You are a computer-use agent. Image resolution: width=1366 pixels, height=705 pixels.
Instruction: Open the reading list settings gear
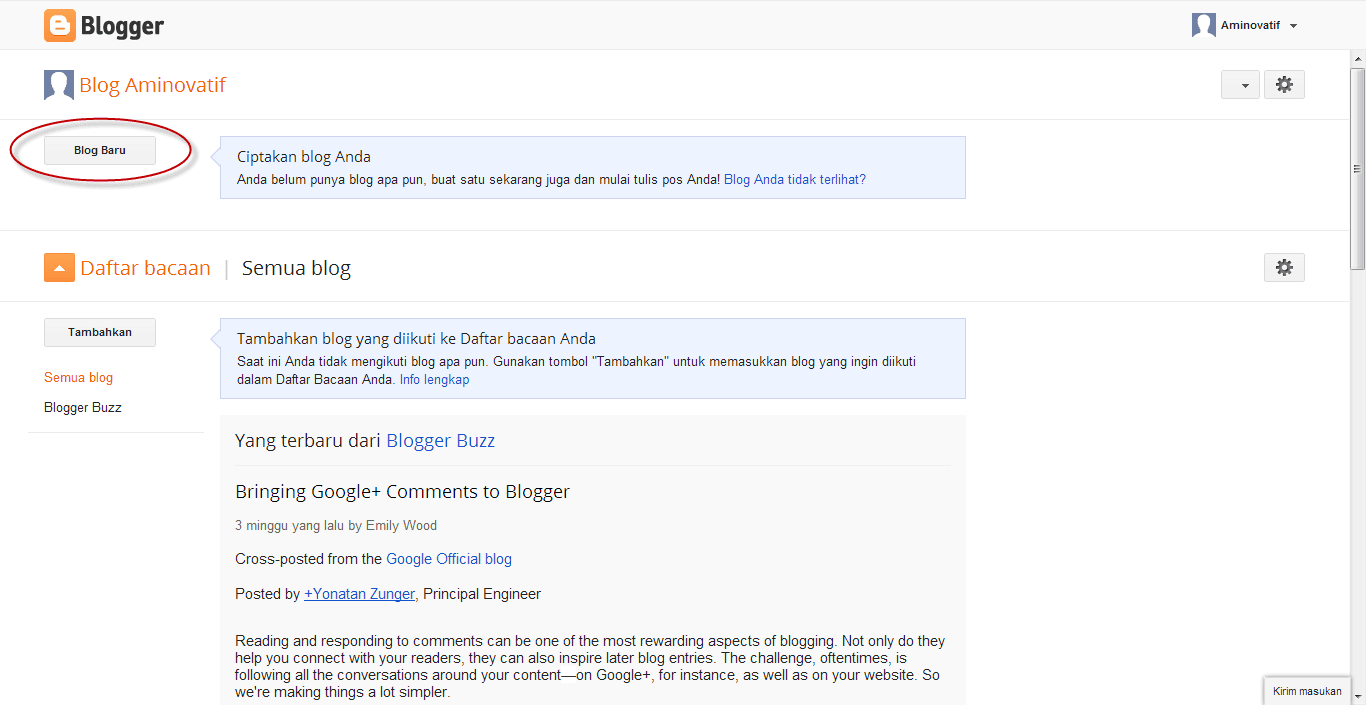click(1284, 268)
